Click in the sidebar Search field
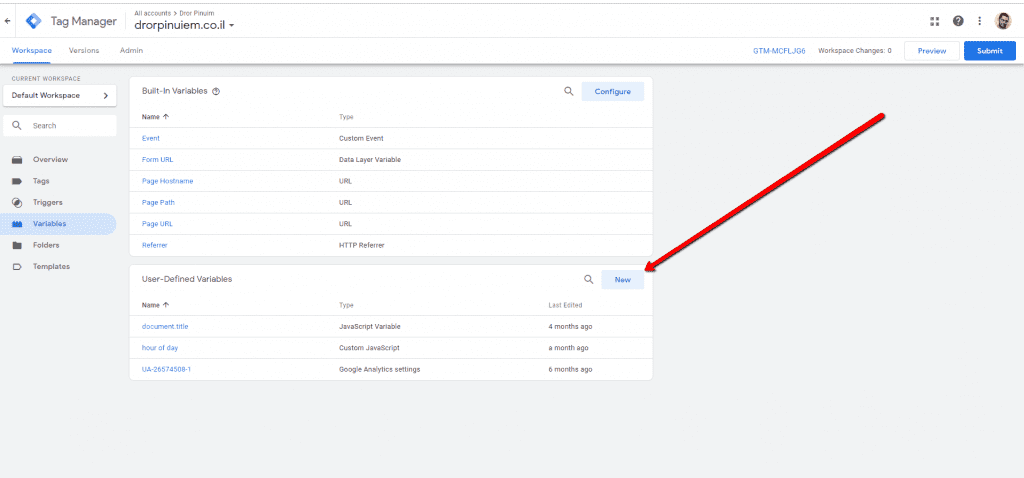1024x478 pixels. point(59,125)
